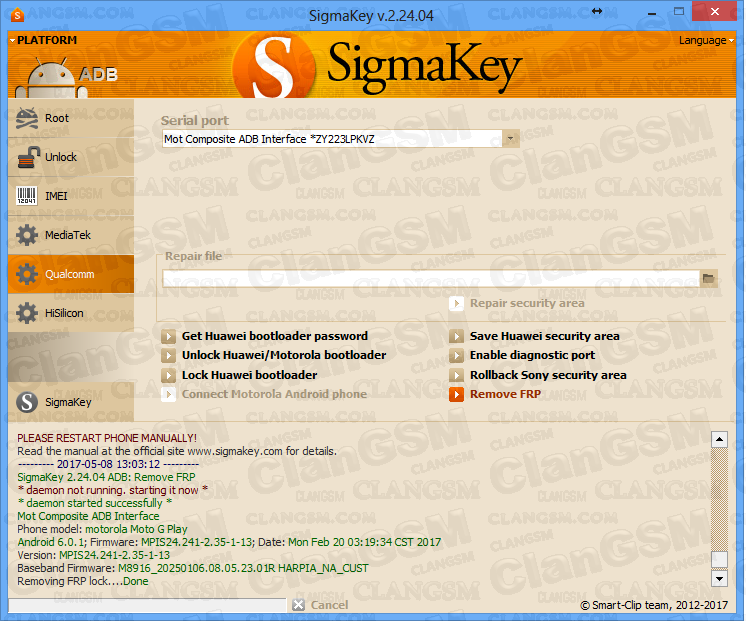Click the large SigmaKey S logo
Viewport: 746px width, 621px height.
[274, 67]
